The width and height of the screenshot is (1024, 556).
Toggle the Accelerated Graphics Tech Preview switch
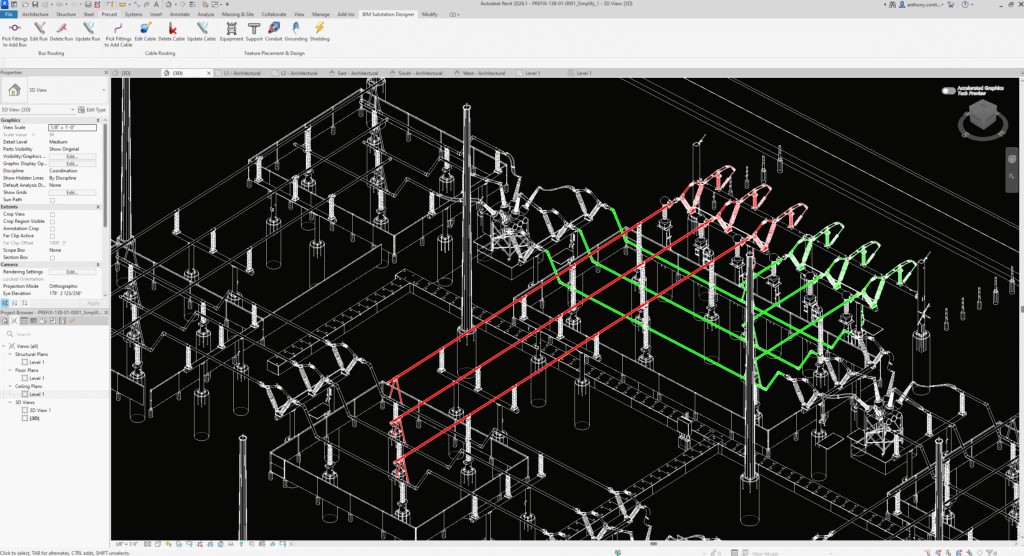949,91
